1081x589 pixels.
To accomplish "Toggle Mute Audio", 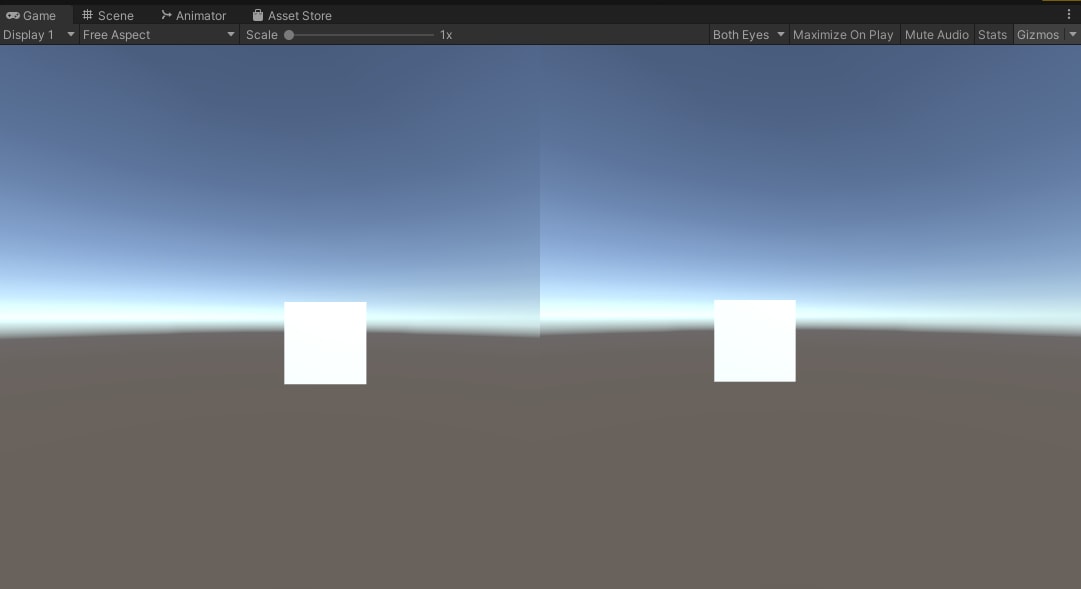I will (936, 34).
